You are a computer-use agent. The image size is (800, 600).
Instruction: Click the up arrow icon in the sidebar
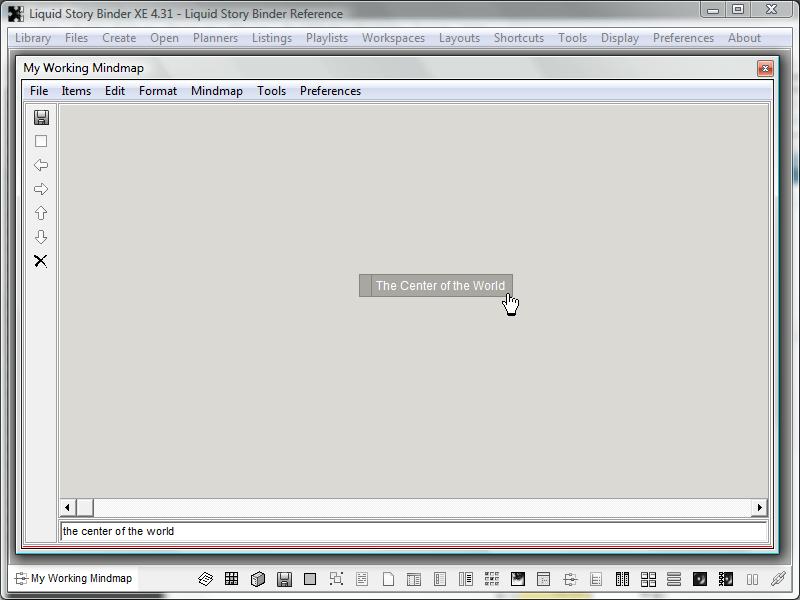[41, 213]
